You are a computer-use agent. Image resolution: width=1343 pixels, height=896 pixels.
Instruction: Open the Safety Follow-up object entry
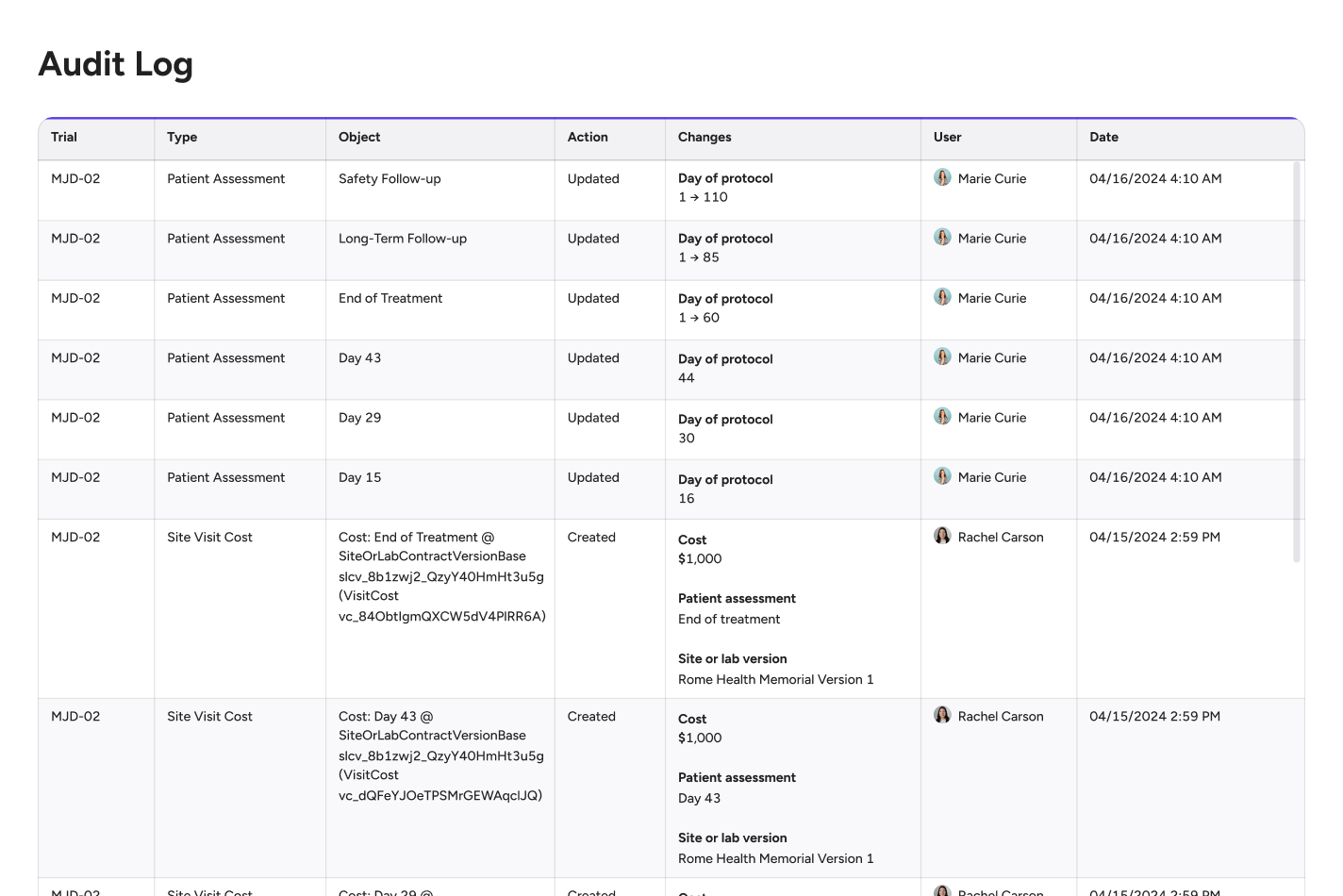(x=390, y=179)
